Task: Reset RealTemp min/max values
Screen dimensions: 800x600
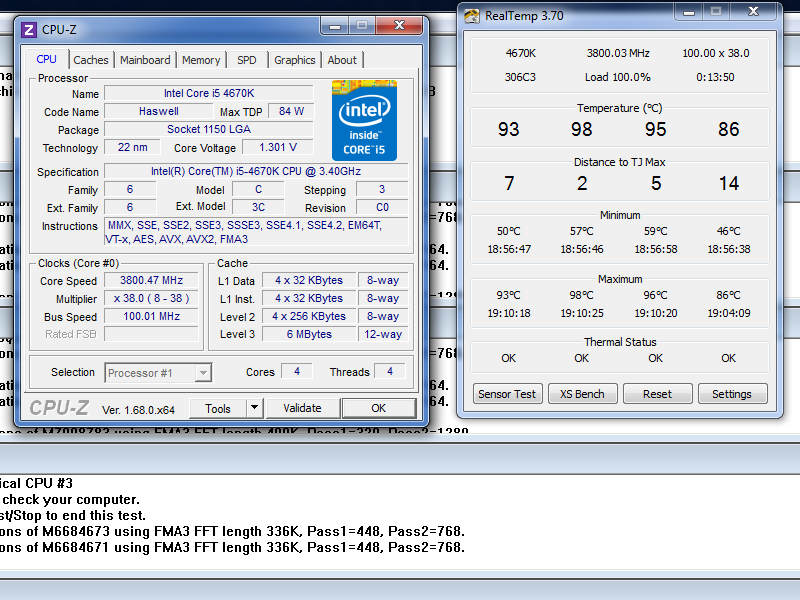Action: pos(657,394)
